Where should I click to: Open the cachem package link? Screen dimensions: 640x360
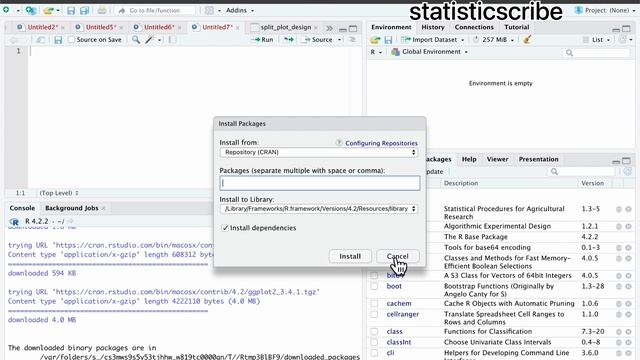tap(399, 304)
